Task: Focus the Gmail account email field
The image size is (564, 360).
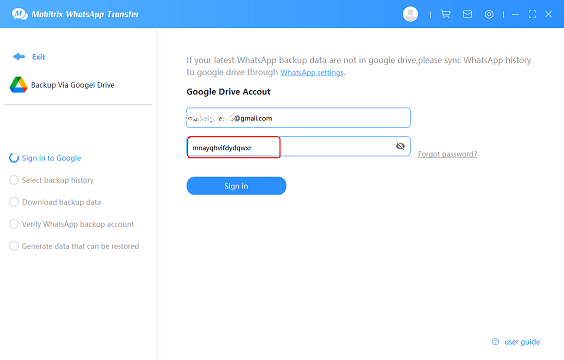Action: pos(298,118)
